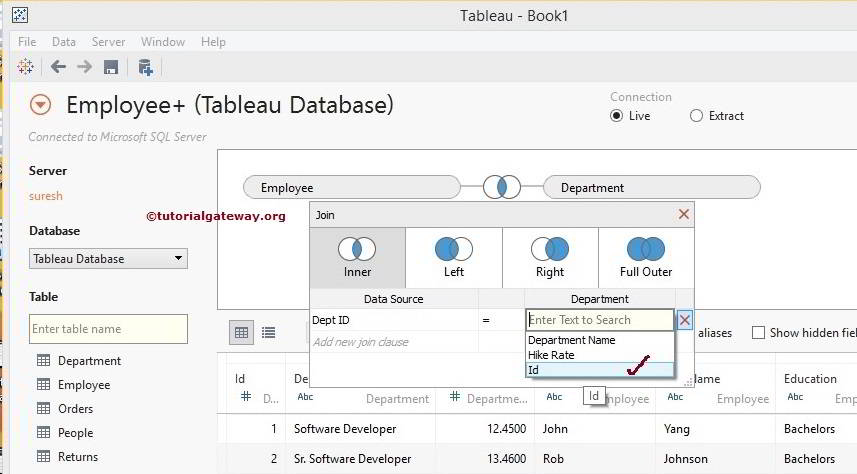Click the equals join operator

click(x=486, y=320)
